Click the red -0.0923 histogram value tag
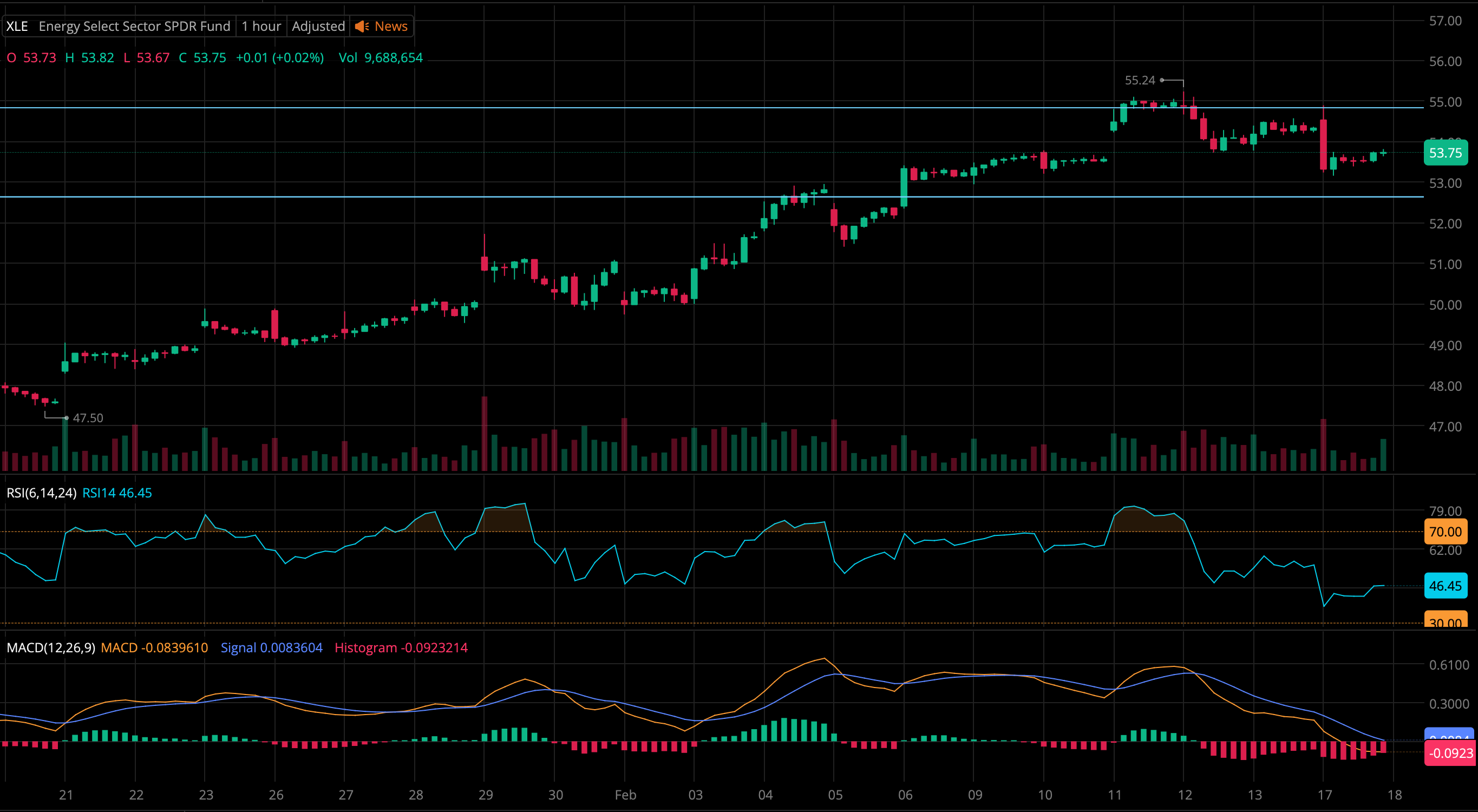 click(x=1449, y=753)
